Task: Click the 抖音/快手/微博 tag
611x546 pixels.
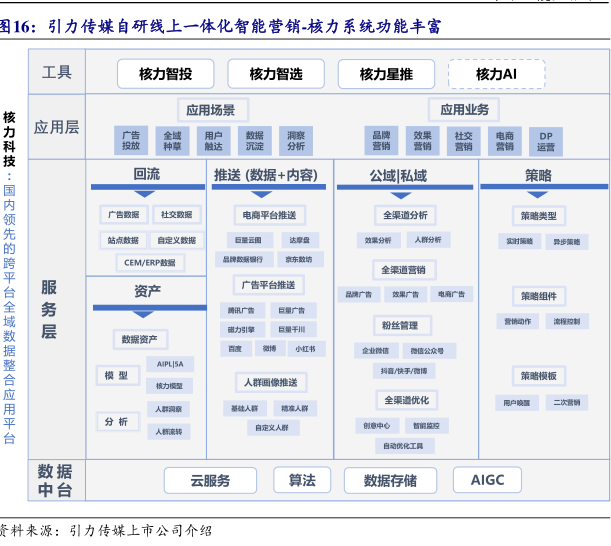Action: [x=404, y=370]
